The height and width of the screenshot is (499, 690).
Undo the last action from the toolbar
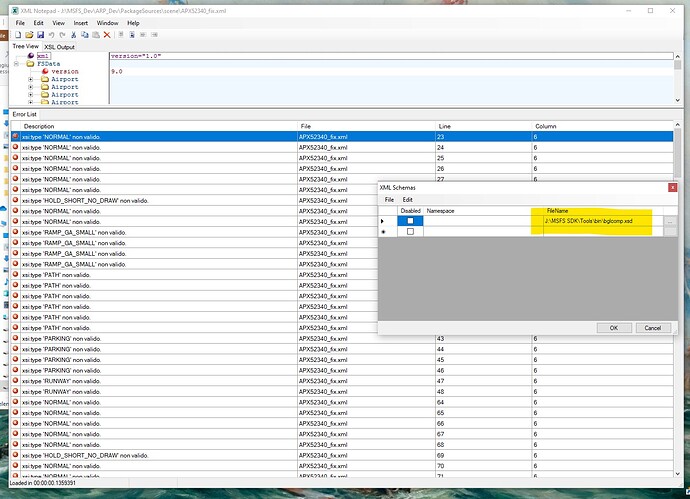pyautogui.click(x=51, y=35)
